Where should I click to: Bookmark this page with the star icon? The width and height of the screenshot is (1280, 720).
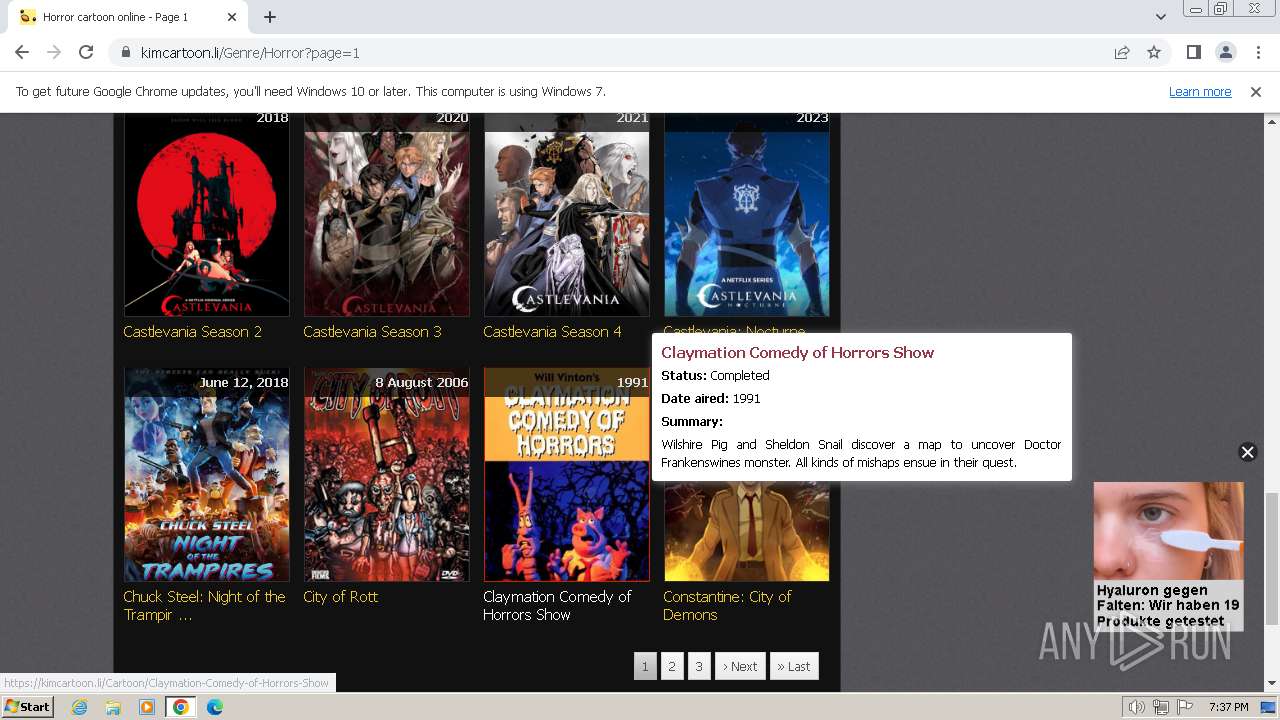pos(1154,52)
